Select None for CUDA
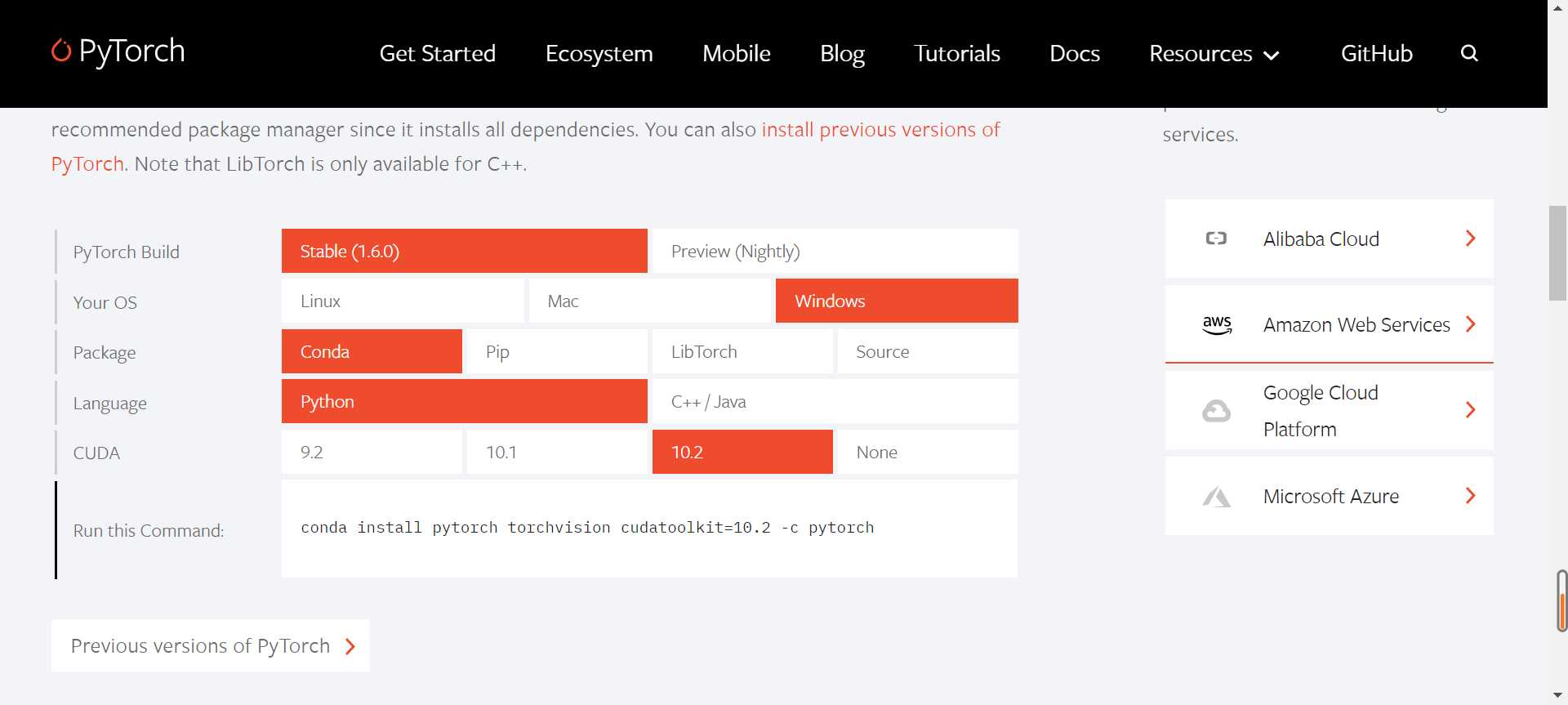The image size is (1568, 705). coord(928,452)
